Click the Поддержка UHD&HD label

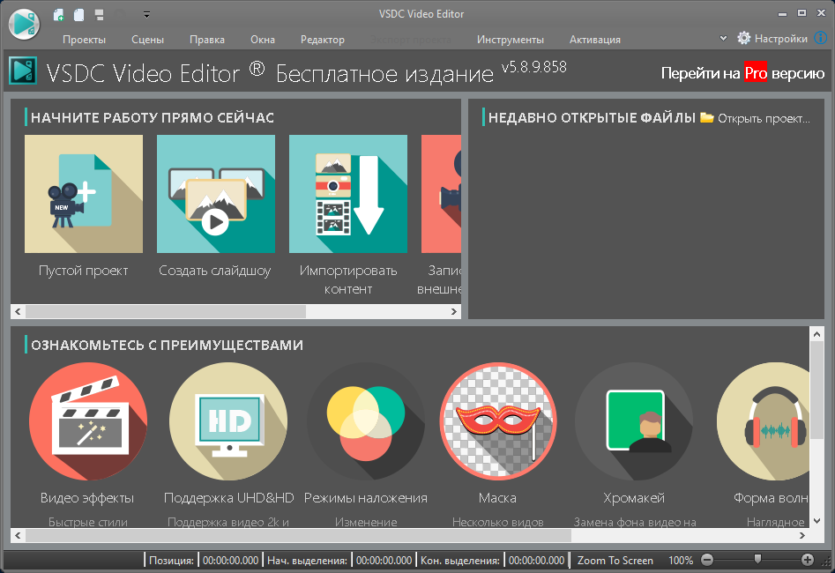click(229, 498)
